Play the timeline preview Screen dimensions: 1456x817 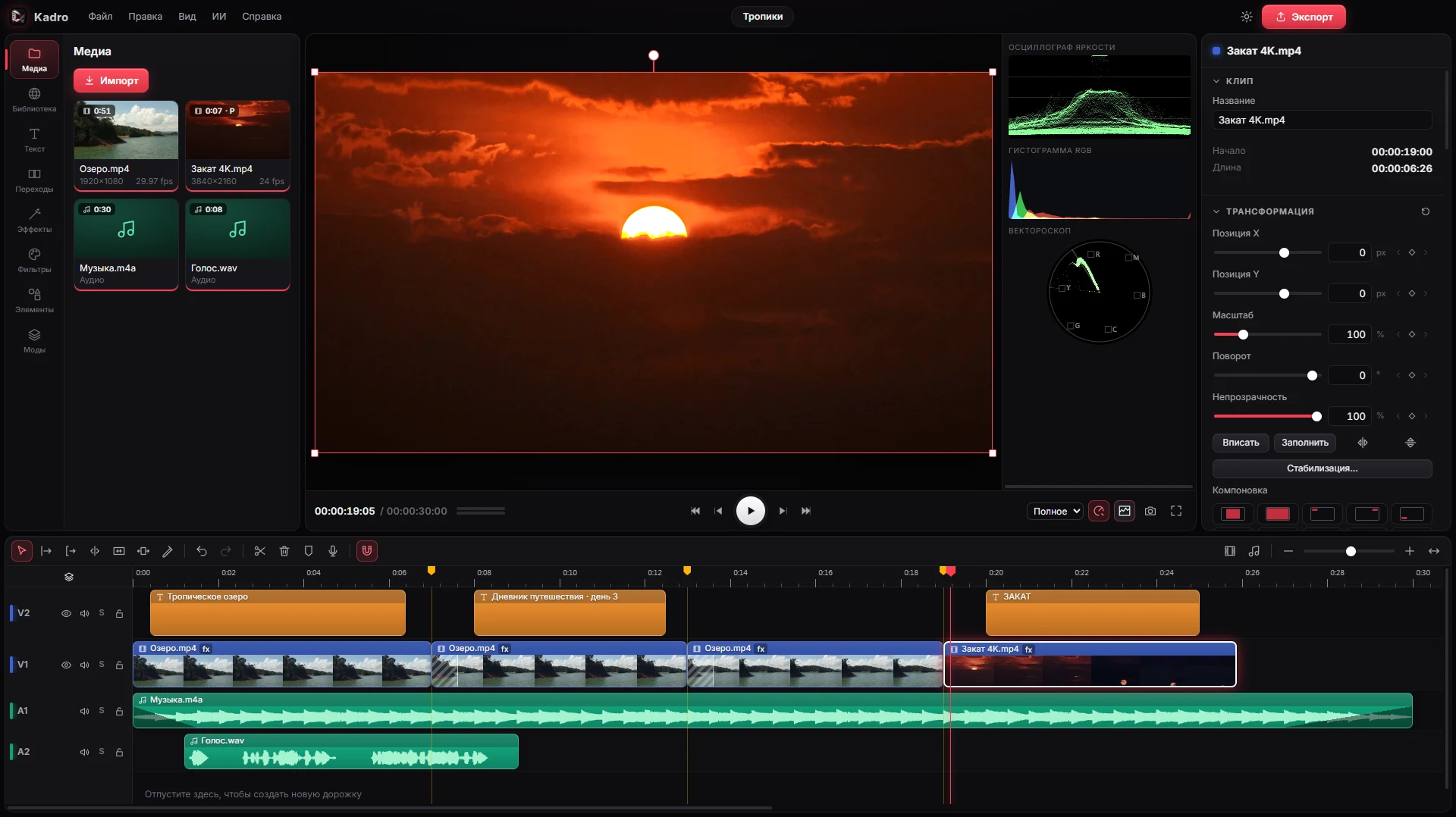(750, 511)
